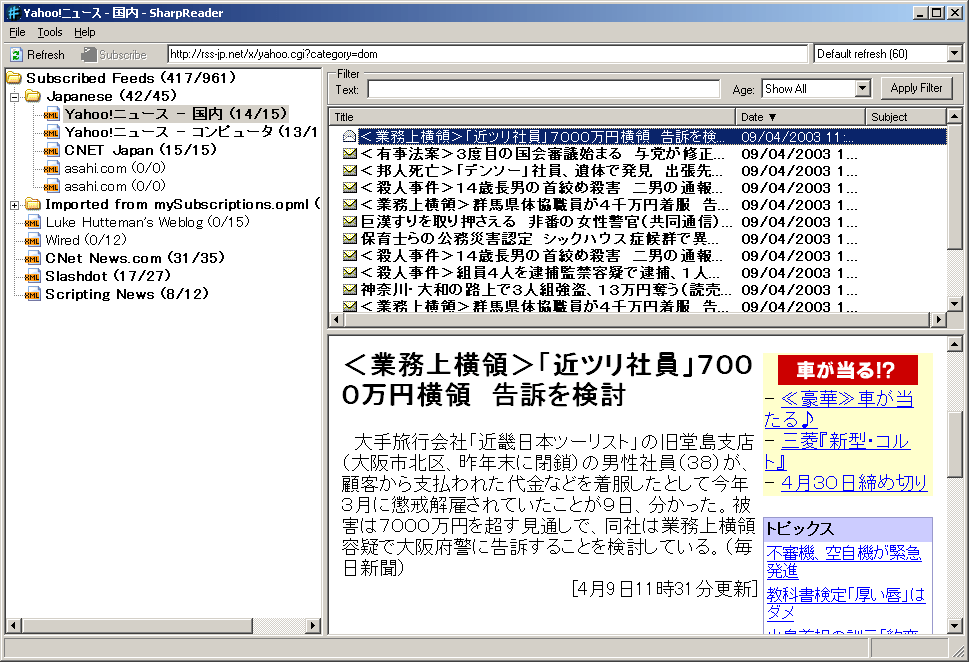Open the File menu

pyautogui.click(x=17, y=32)
